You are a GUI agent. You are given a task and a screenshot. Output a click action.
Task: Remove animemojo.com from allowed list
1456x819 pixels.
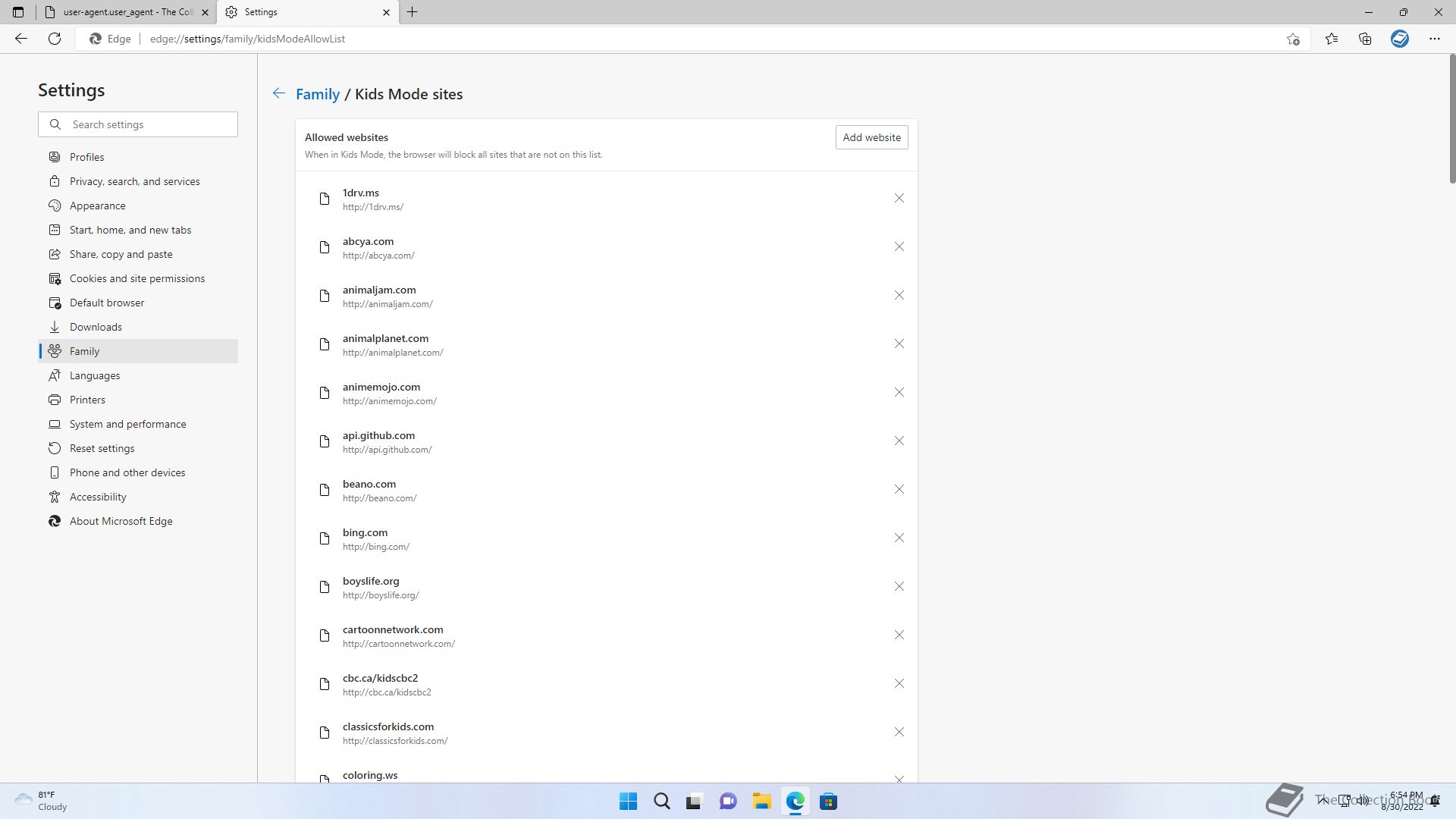coord(899,393)
